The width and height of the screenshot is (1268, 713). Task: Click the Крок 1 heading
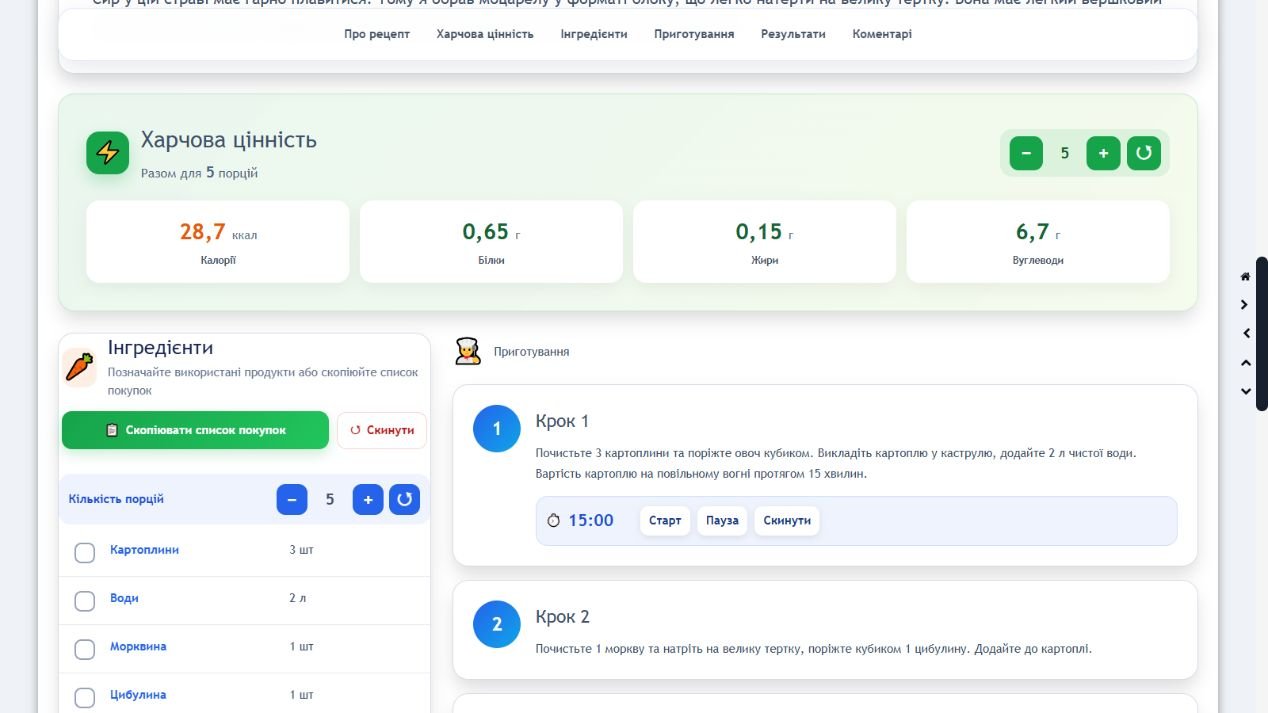click(x=563, y=421)
